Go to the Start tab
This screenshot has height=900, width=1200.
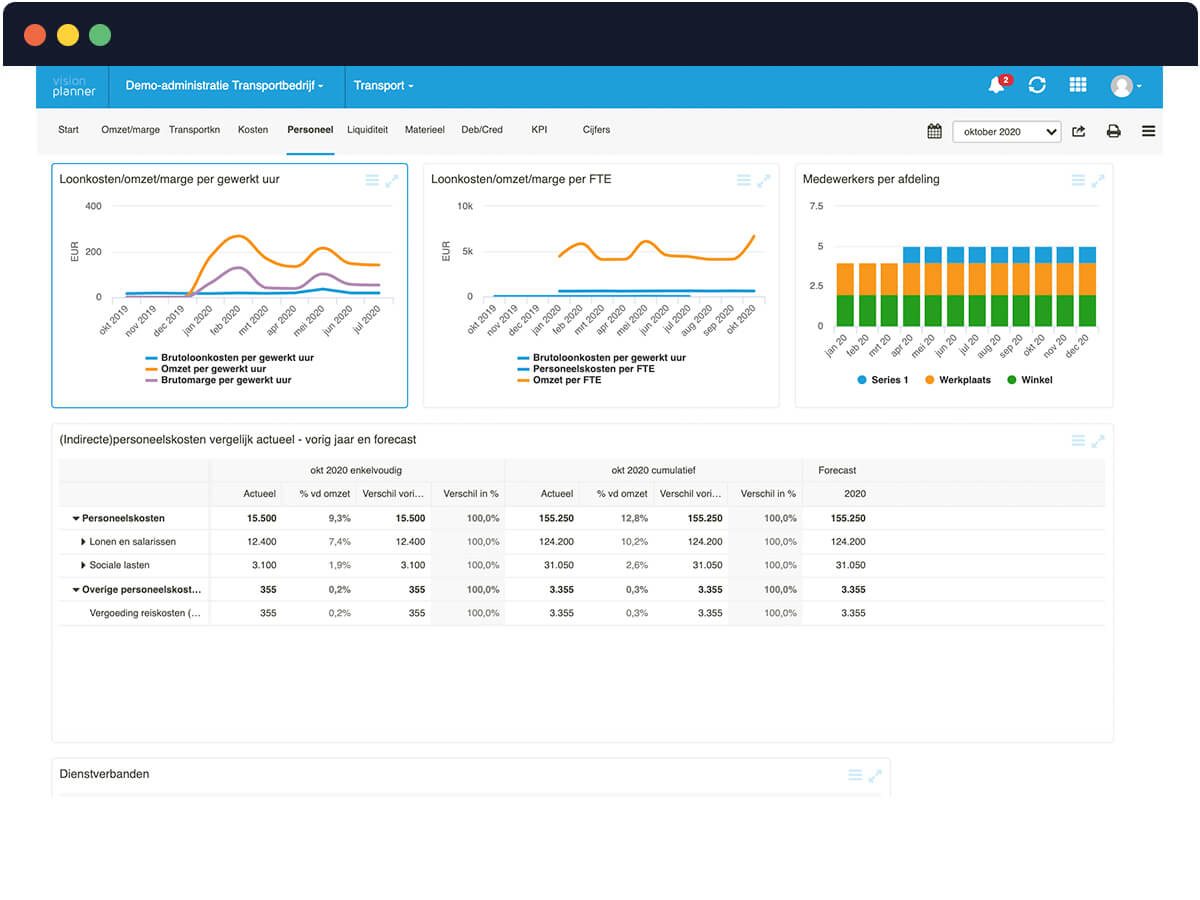(x=68, y=130)
